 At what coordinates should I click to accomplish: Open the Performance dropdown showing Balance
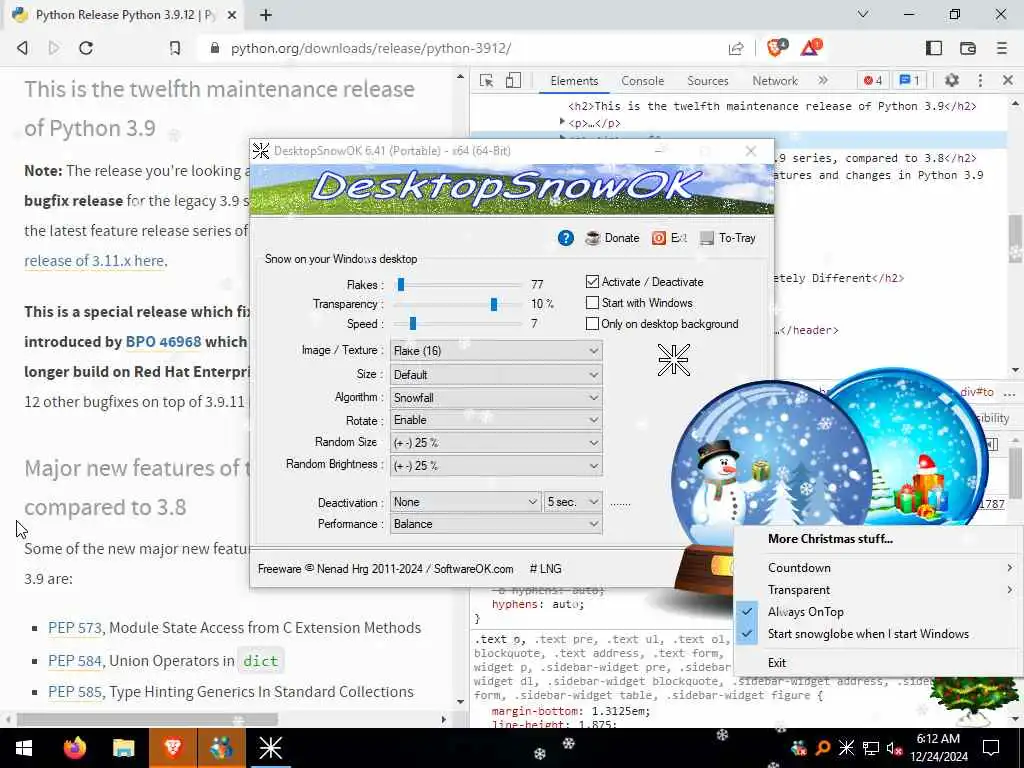(496, 524)
